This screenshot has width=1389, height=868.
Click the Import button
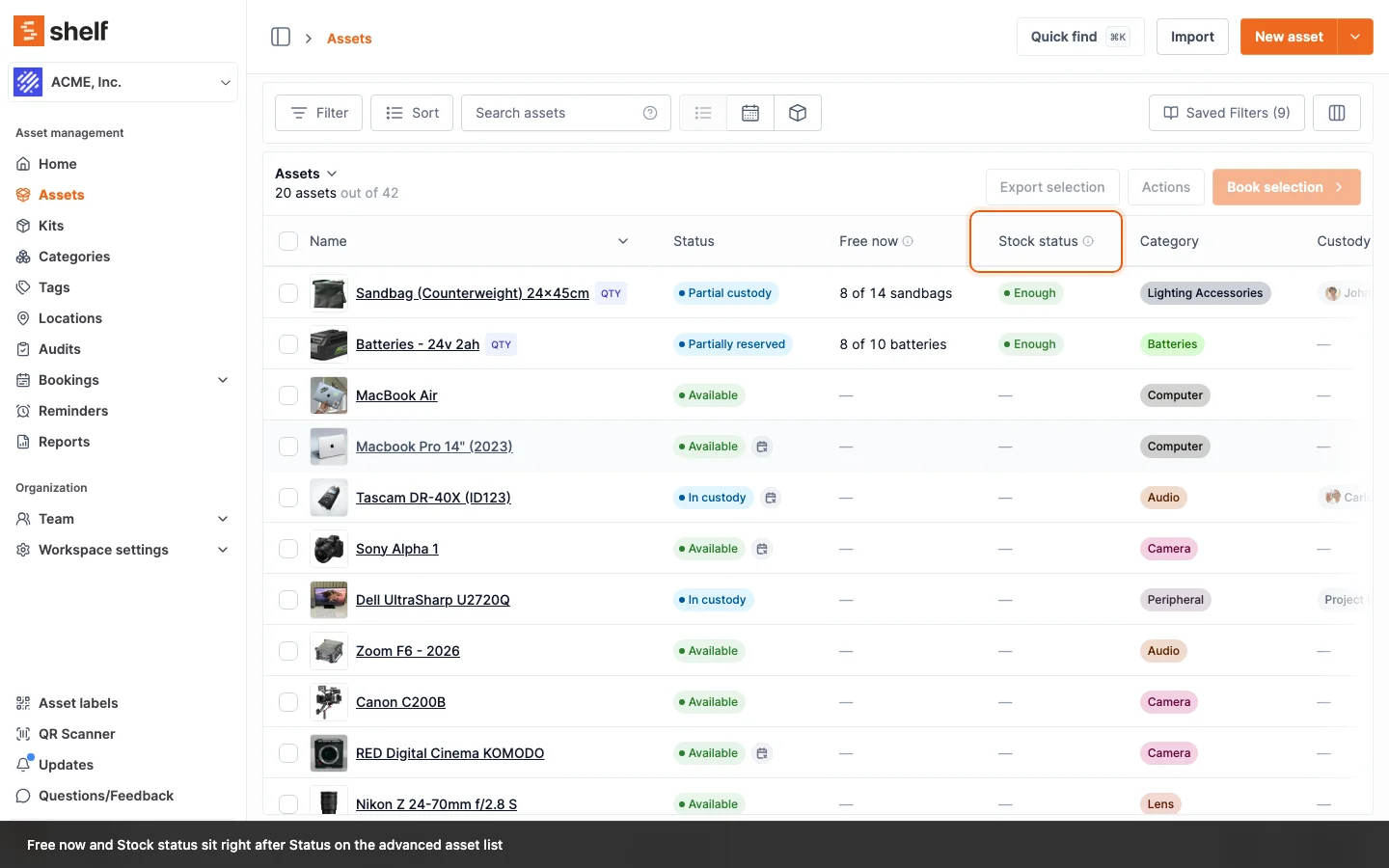tap(1192, 37)
